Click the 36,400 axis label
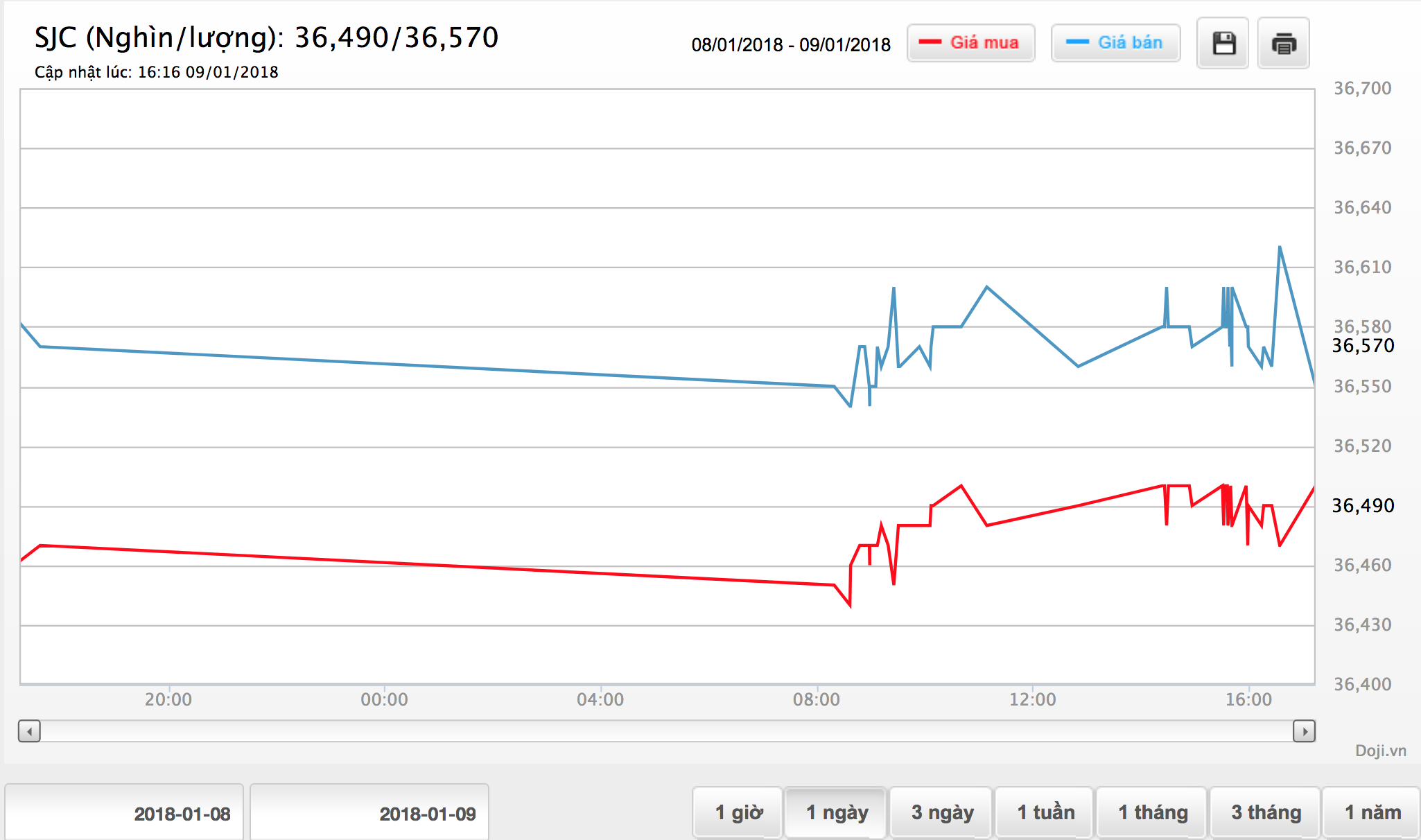1421x840 pixels. (1363, 685)
